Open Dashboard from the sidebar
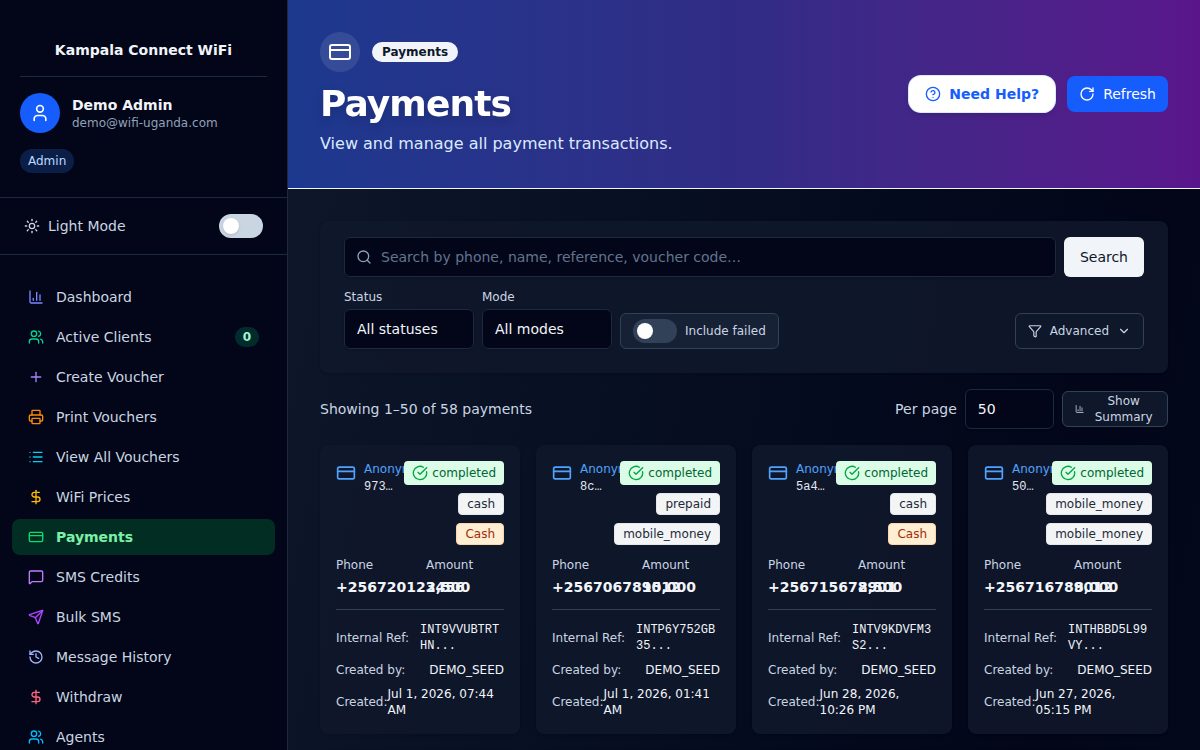Viewport: 1200px width, 750px height. pyautogui.click(x=143, y=297)
